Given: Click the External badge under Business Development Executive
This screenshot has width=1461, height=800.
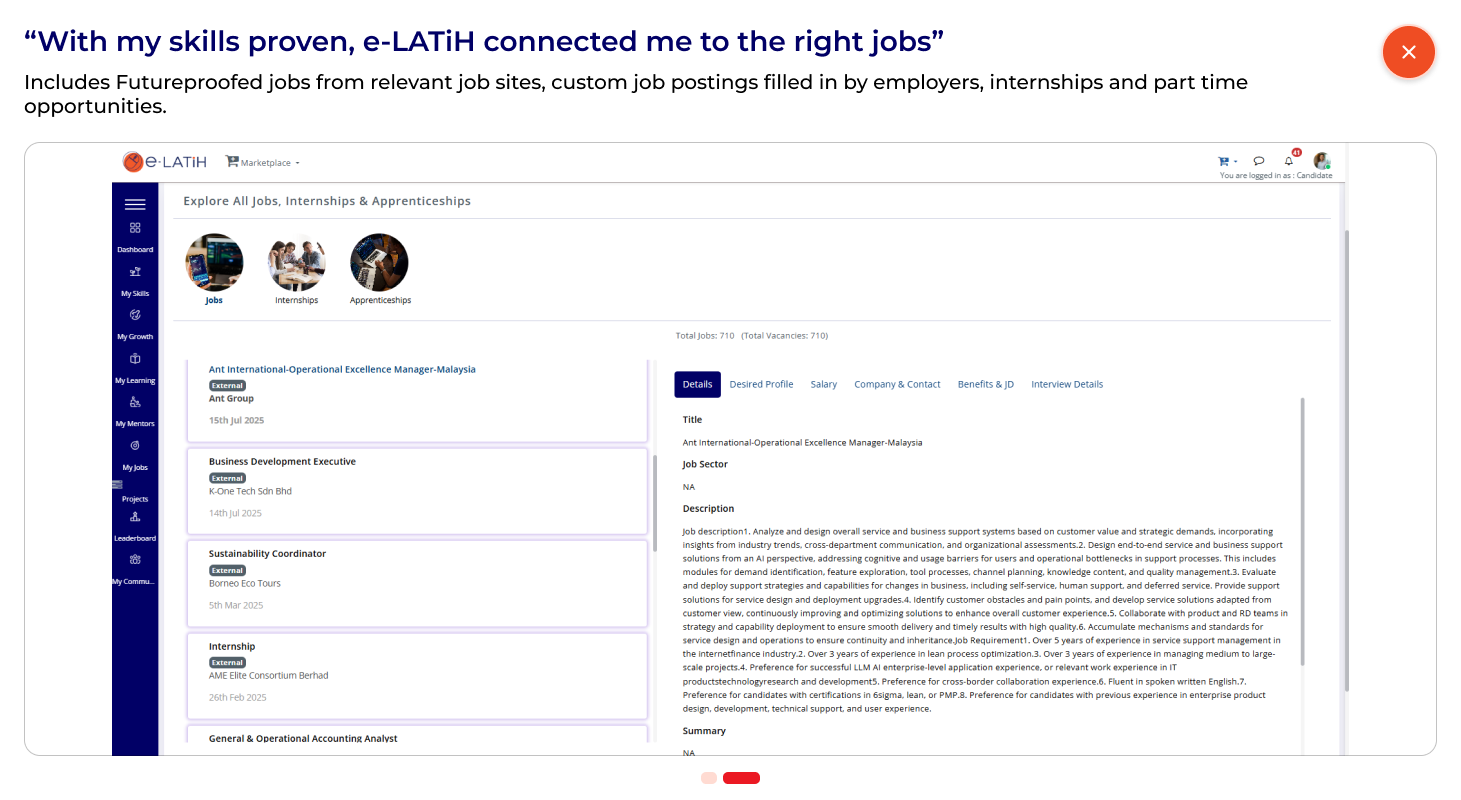Looking at the screenshot, I should tap(228, 478).
